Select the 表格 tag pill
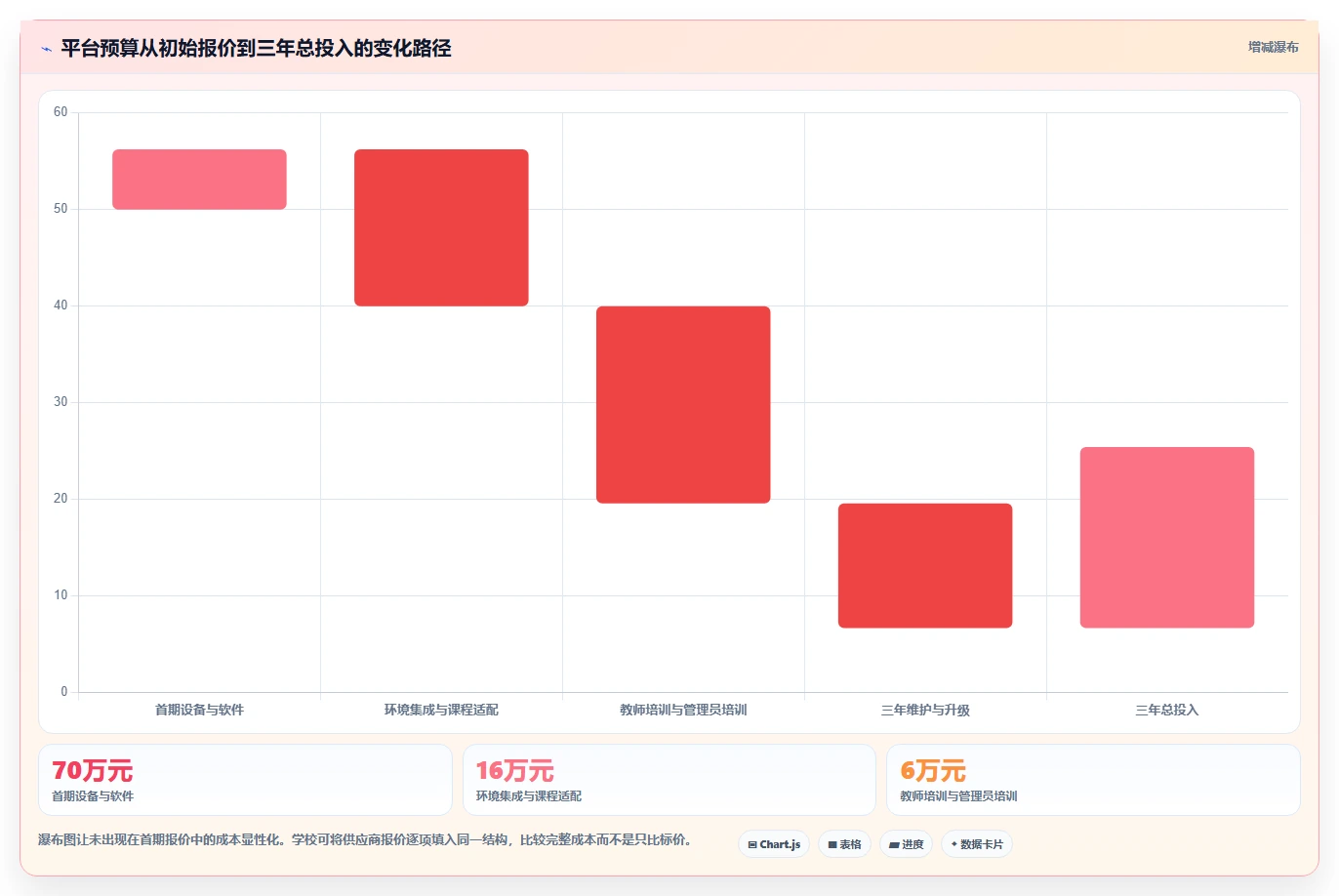The image size is (1339, 896). point(844,844)
